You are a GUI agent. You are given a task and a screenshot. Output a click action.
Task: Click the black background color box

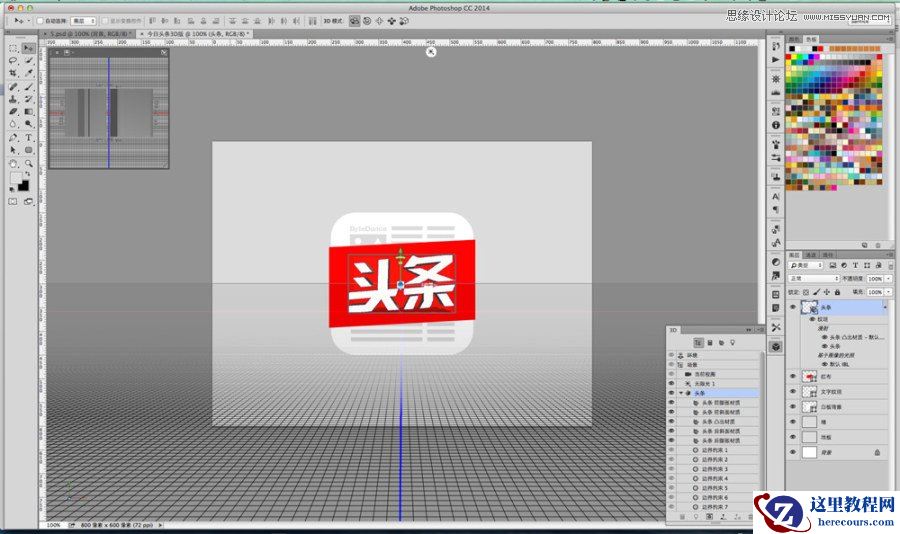coord(24,185)
